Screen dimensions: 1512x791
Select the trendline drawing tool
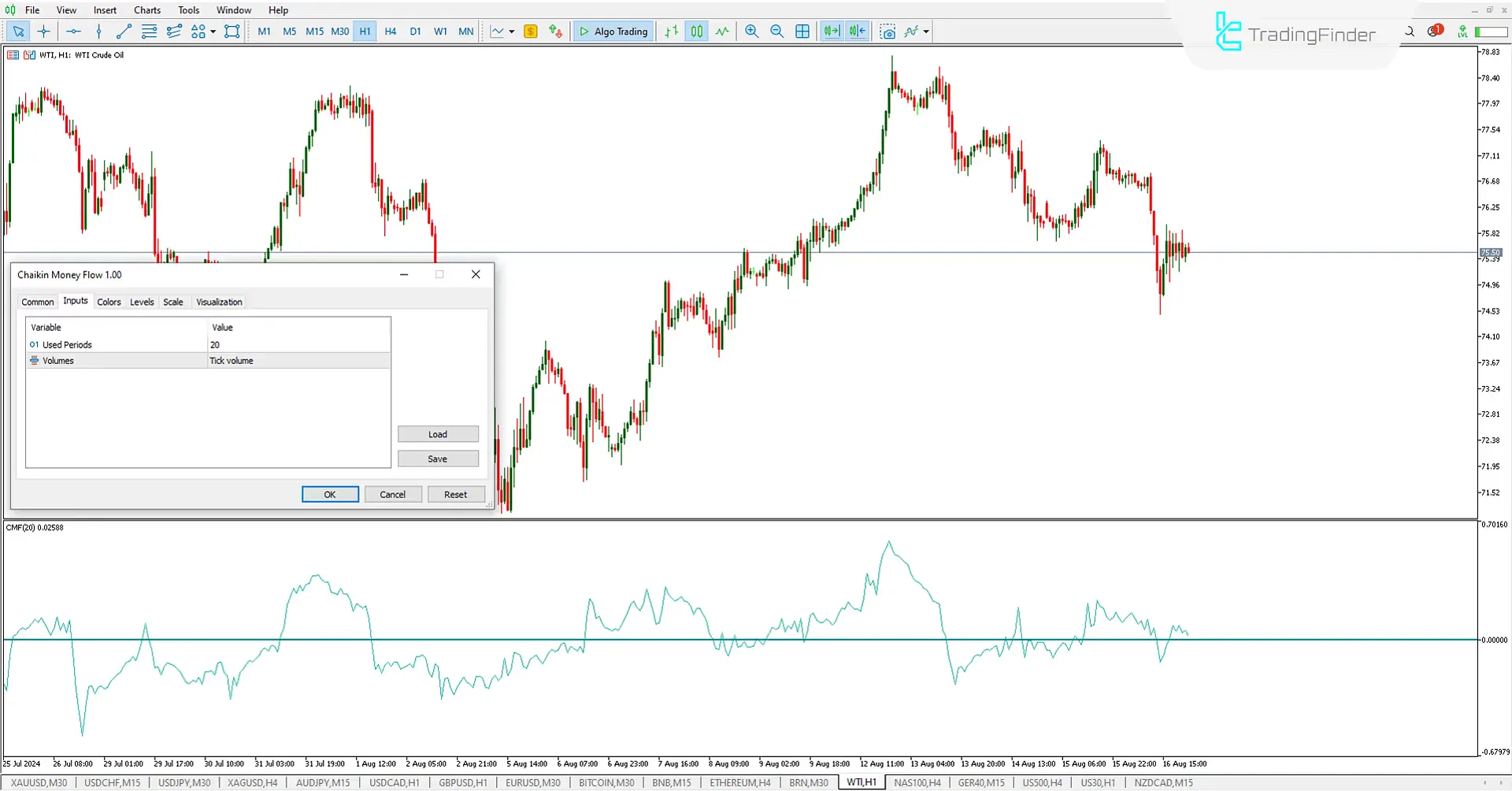tap(124, 32)
